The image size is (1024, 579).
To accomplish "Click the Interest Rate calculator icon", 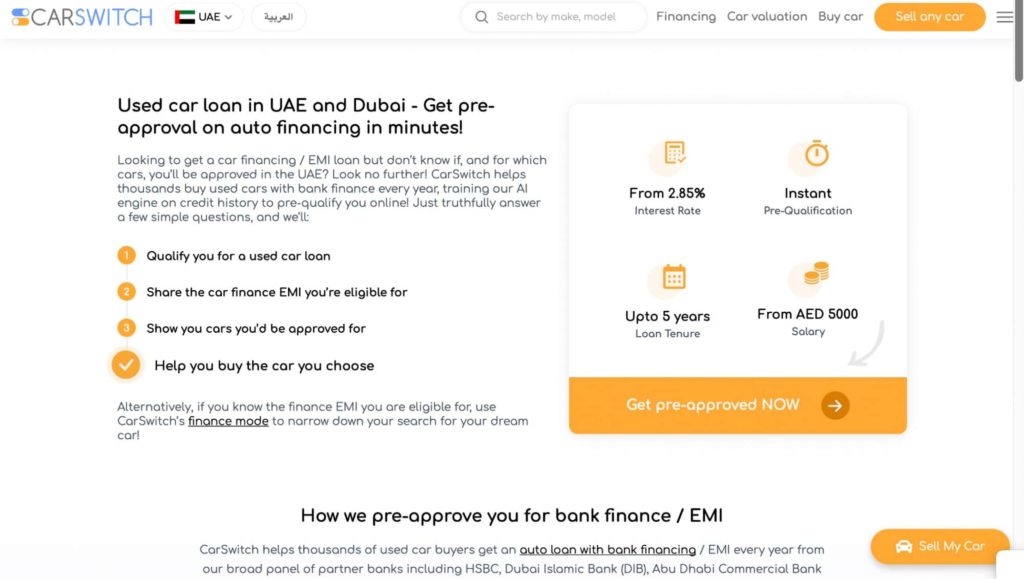I will coord(674,153).
